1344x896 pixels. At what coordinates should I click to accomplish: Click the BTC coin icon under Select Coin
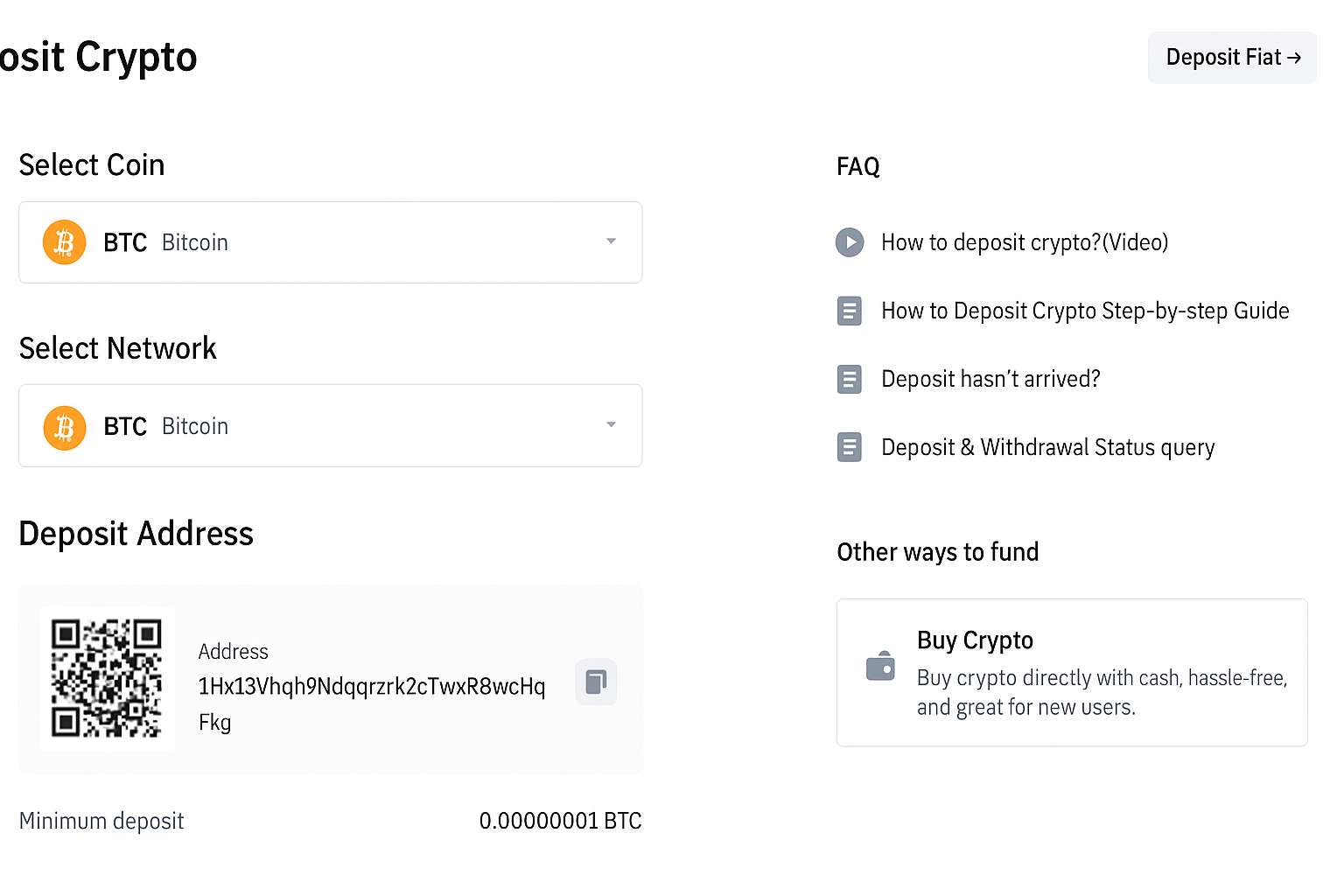(x=64, y=242)
